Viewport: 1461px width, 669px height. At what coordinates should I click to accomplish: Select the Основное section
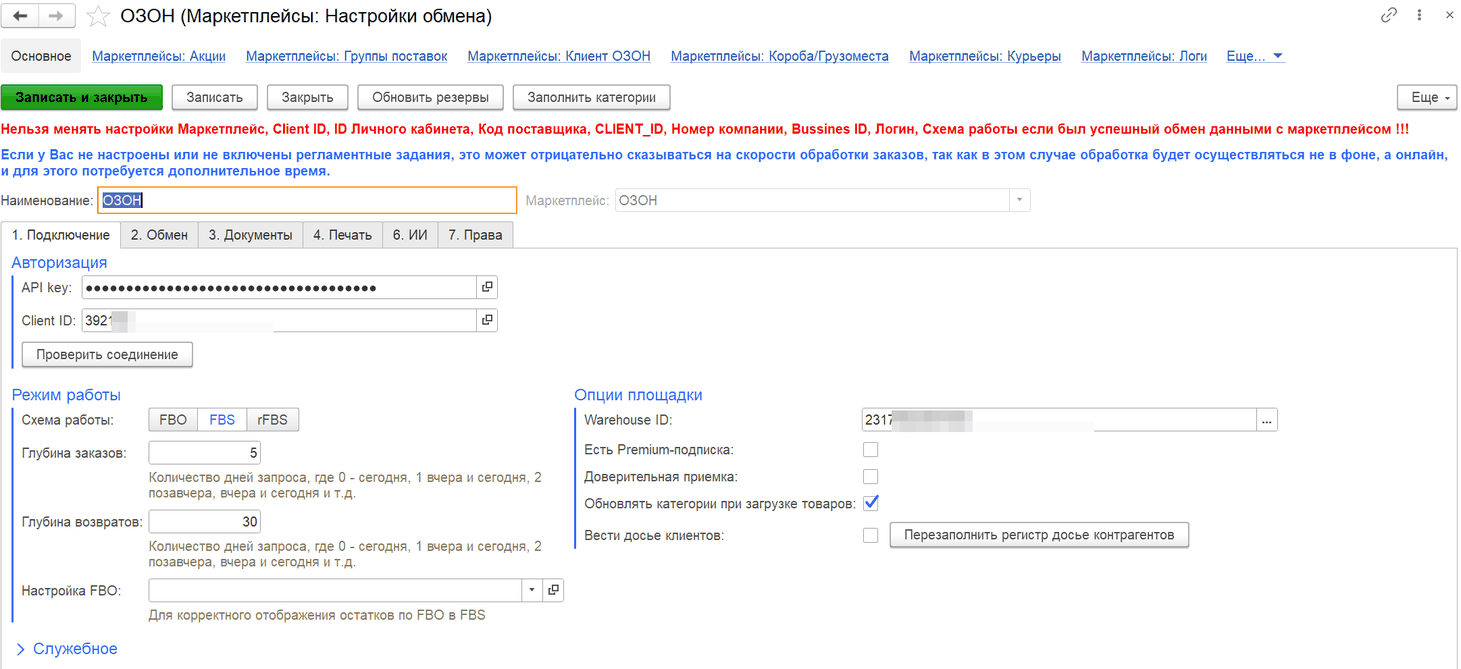tap(41, 56)
